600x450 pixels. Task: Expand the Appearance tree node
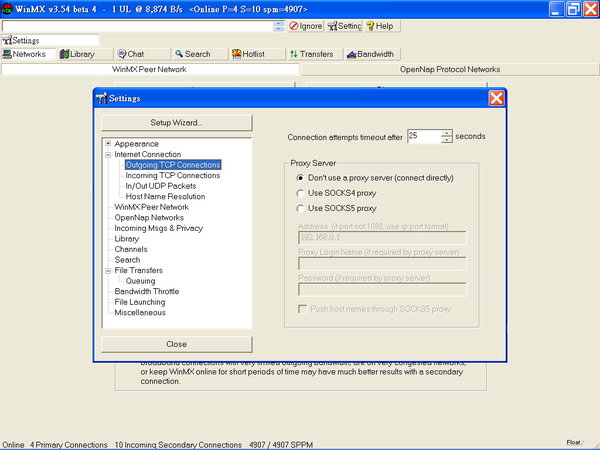click(108, 143)
